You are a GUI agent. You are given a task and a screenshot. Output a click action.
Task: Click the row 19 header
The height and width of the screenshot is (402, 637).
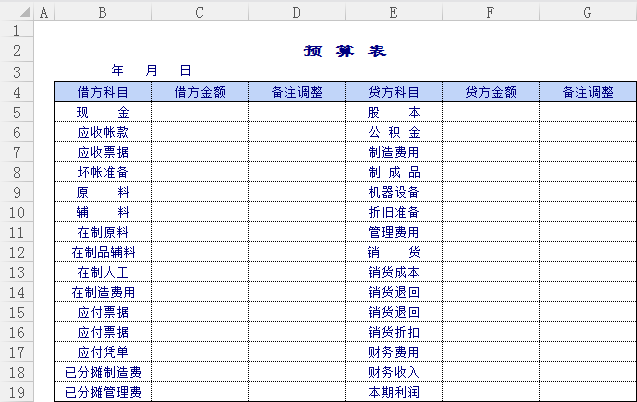(17, 392)
